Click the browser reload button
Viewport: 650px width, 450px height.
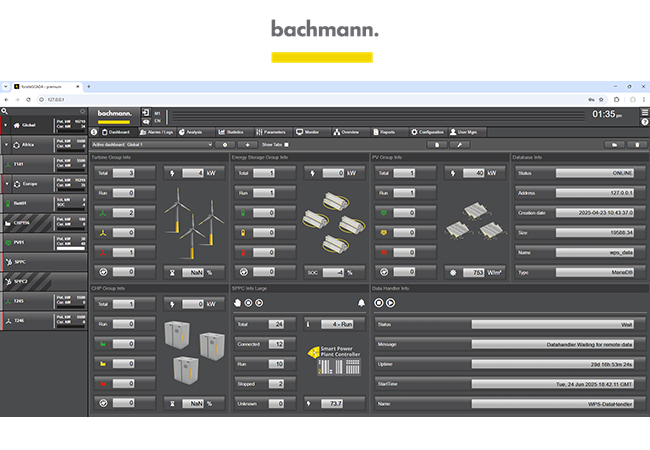coord(28,99)
